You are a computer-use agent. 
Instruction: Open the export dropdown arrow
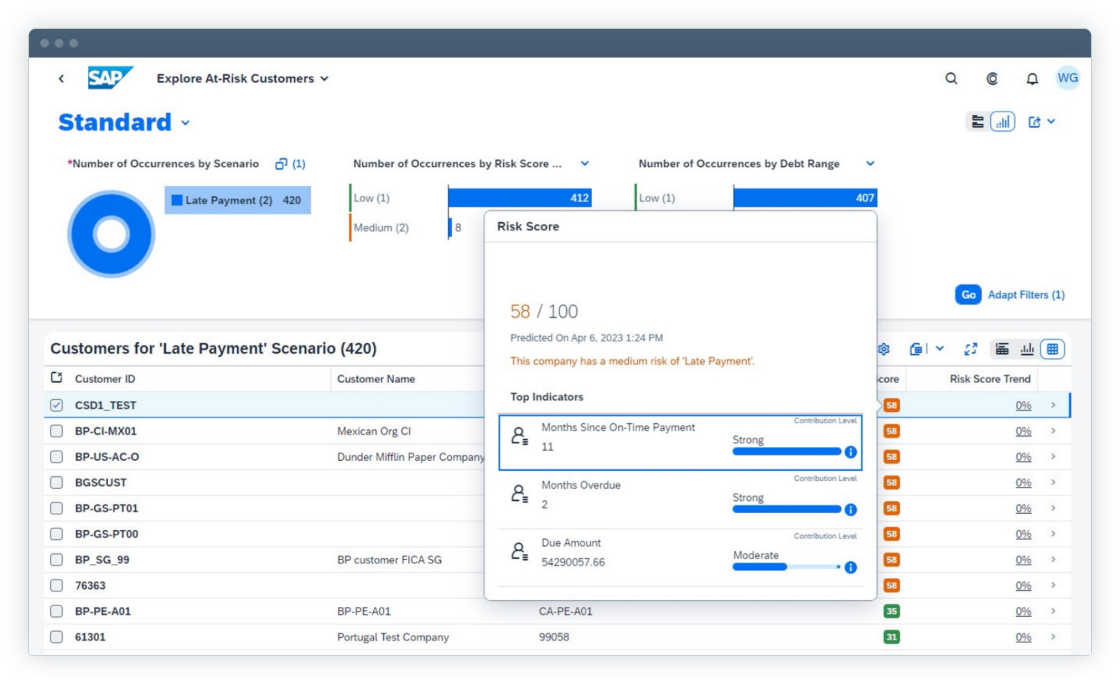[x=940, y=349]
